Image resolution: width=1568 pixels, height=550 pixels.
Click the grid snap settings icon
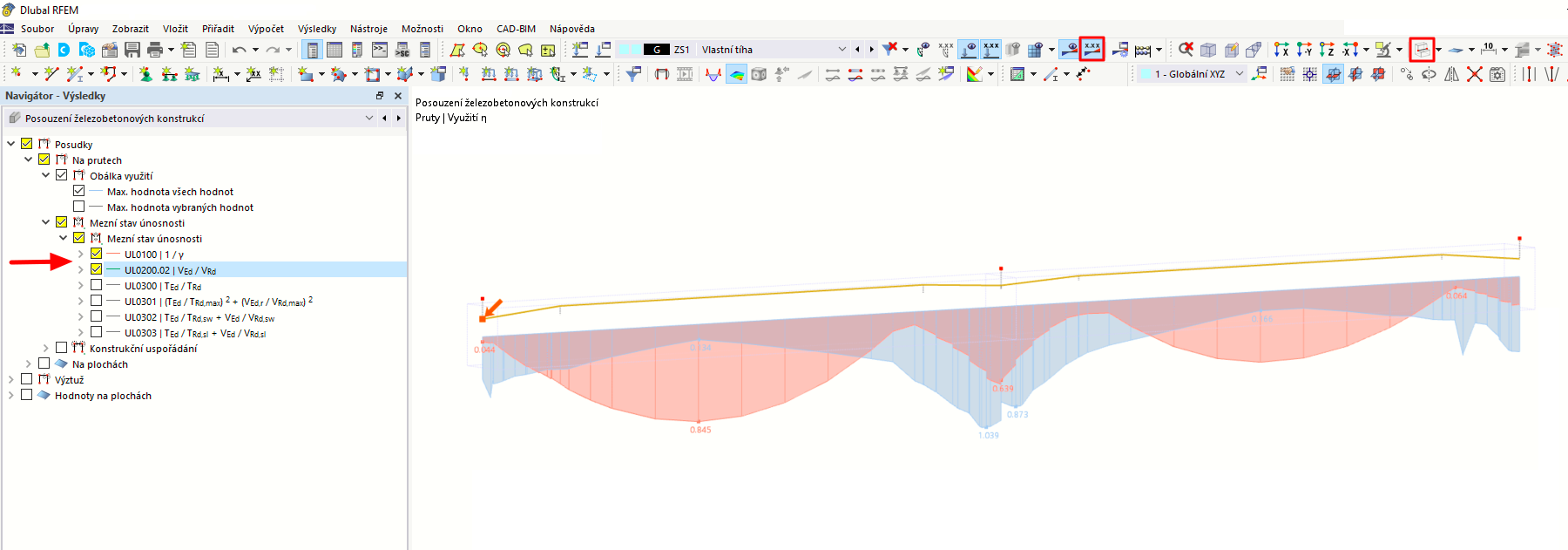(x=1288, y=74)
